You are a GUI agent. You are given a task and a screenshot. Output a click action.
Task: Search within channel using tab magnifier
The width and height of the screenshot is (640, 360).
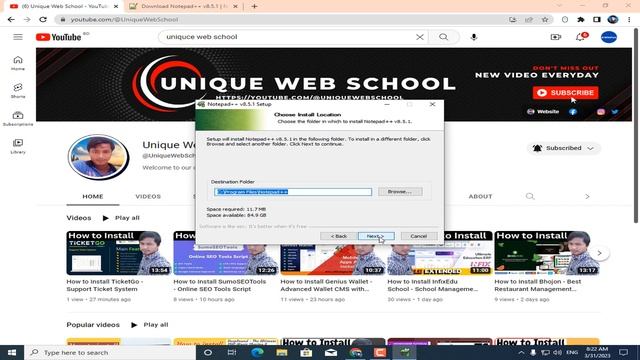(530, 196)
